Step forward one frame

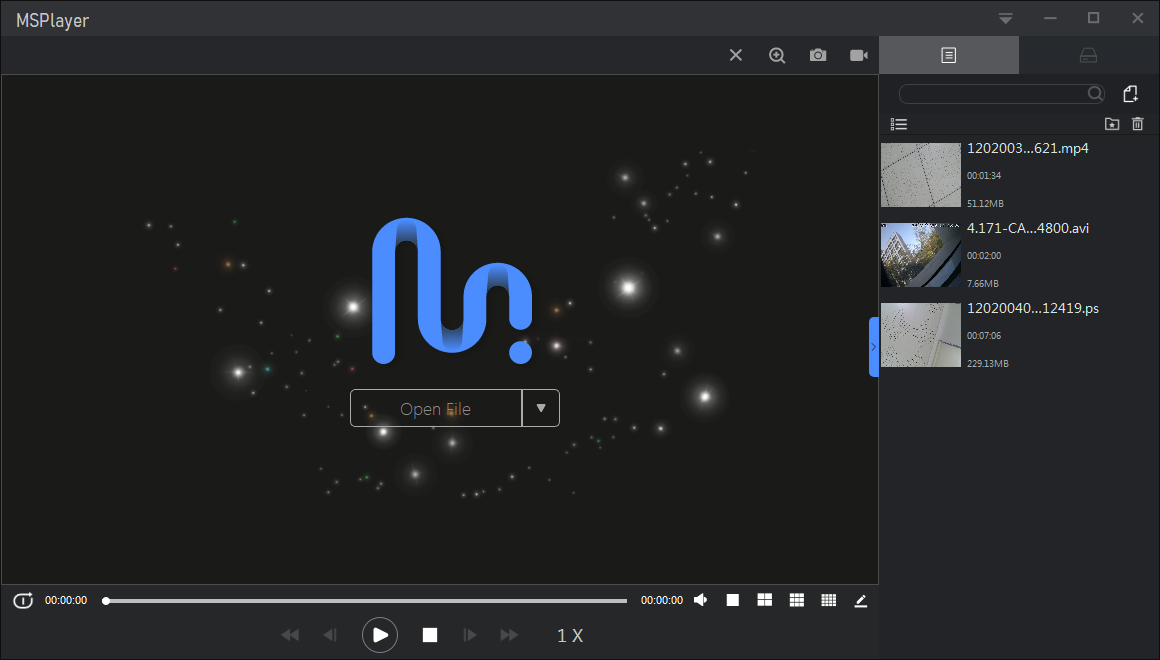(470, 635)
